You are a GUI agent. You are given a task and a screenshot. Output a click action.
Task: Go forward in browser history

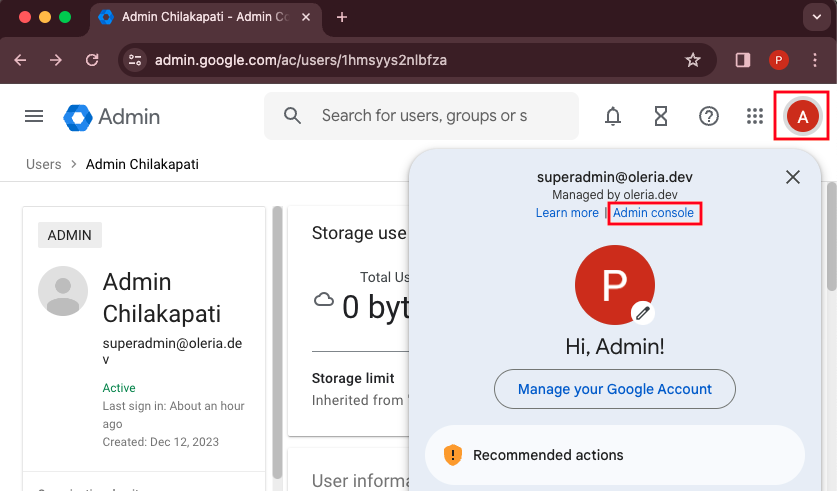tap(56, 60)
